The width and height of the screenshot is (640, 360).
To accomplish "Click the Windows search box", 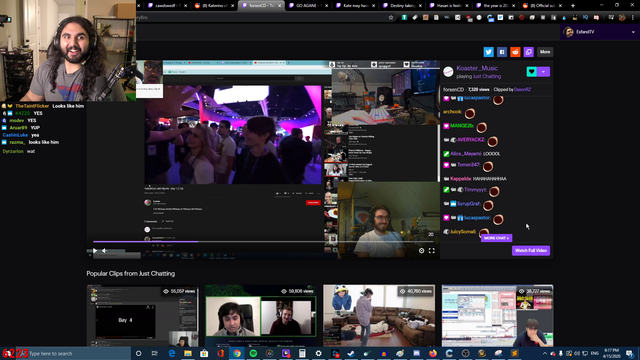I will (73, 353).
